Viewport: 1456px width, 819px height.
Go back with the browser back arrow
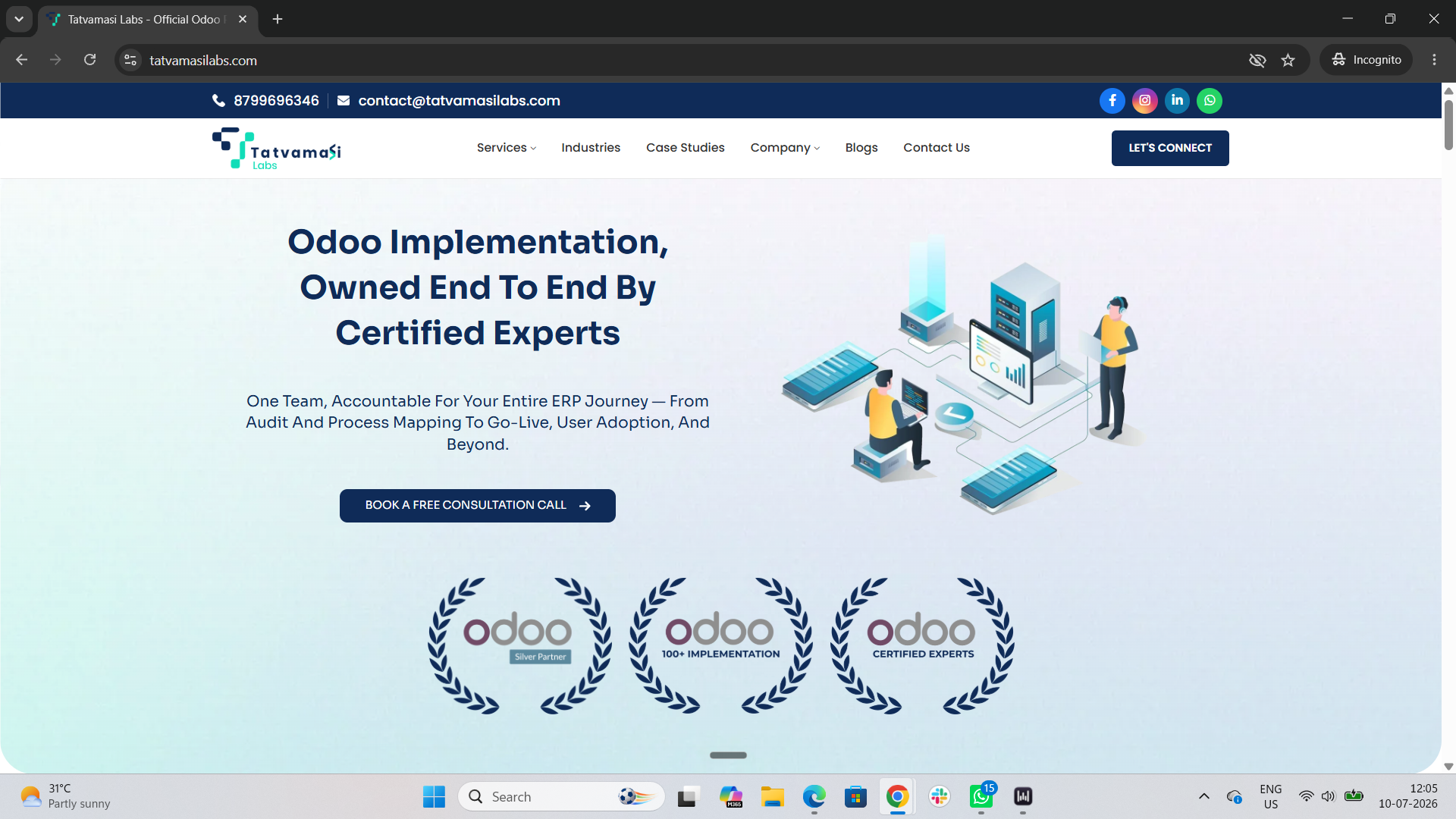click(x=21, y=60)
